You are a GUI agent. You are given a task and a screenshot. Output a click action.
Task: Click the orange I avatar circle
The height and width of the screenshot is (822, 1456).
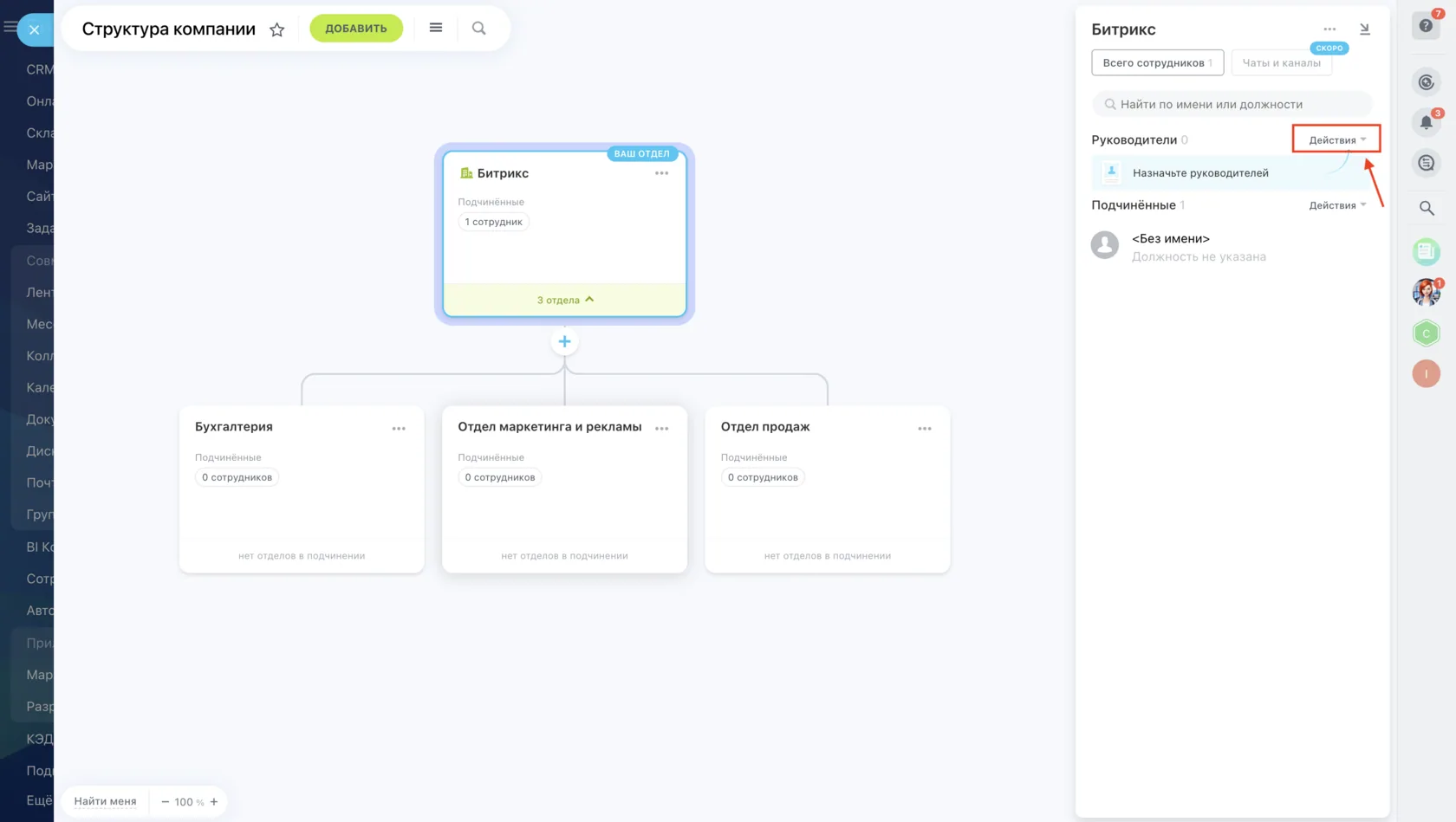click(x=1427, y=374)
